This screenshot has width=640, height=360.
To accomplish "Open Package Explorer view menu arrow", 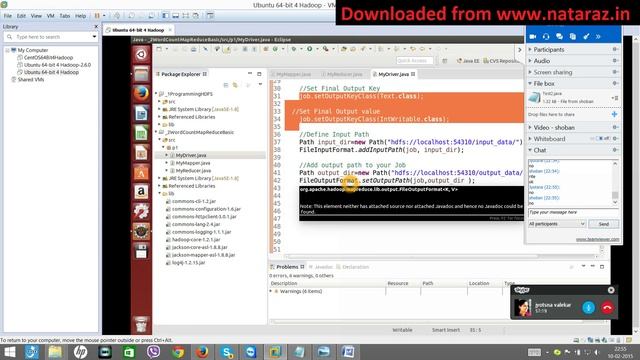I will pos(260,84).
